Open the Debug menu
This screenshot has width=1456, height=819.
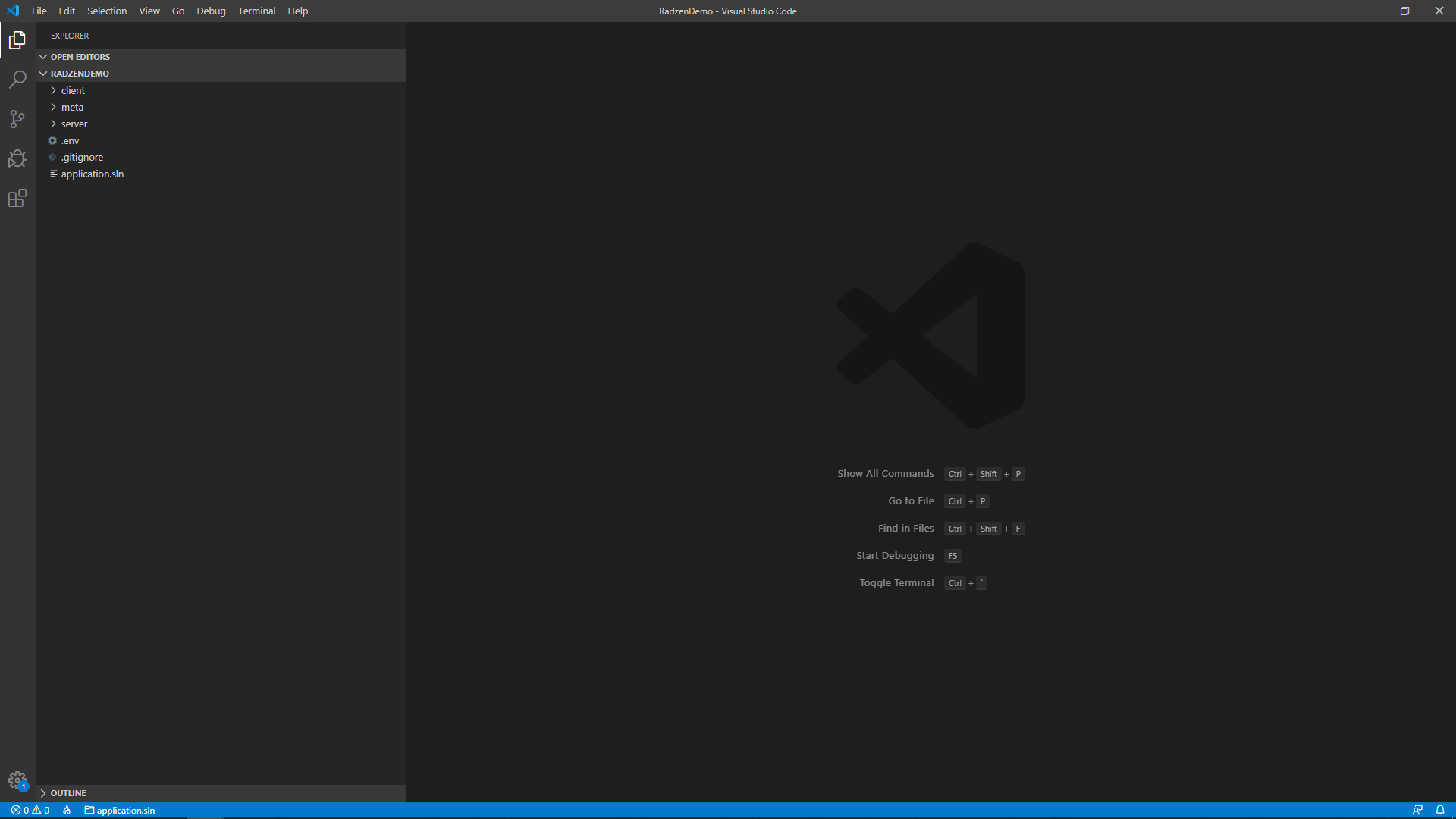(x=211, y=11)
